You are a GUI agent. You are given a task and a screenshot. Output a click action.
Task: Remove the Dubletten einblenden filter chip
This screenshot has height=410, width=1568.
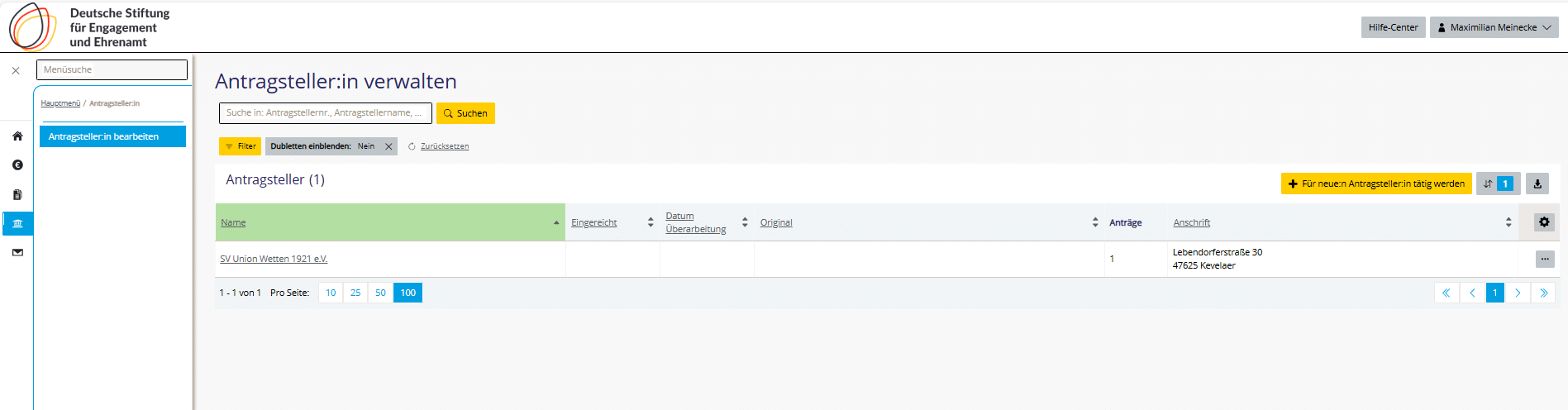[x=388, y=146]
